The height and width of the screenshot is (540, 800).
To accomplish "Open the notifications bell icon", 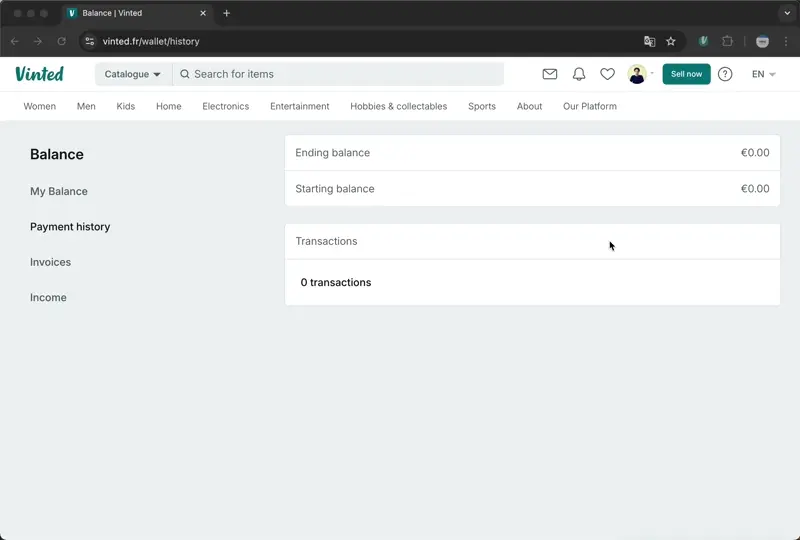I will pos(579,74).
